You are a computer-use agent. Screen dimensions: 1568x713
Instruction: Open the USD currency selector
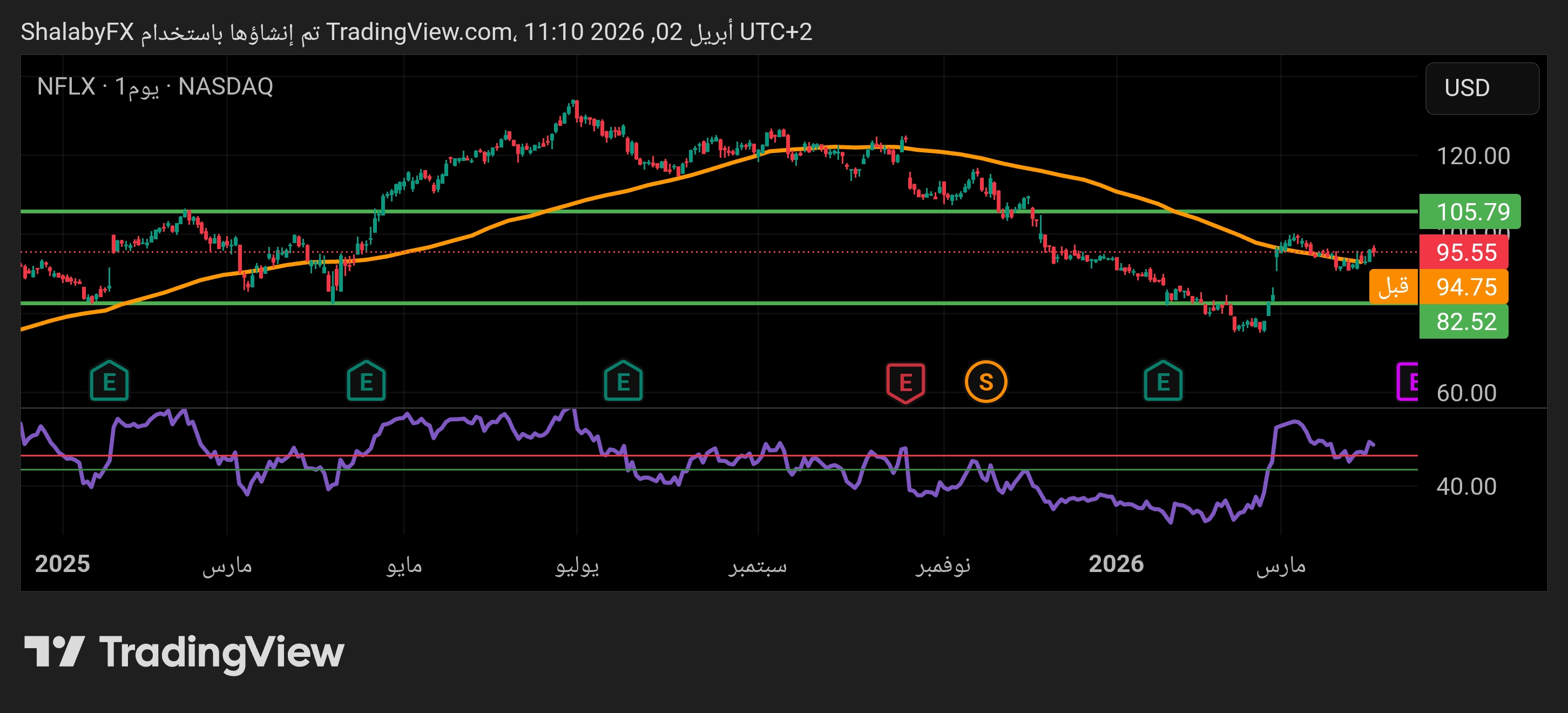[x=1482, y=88]
